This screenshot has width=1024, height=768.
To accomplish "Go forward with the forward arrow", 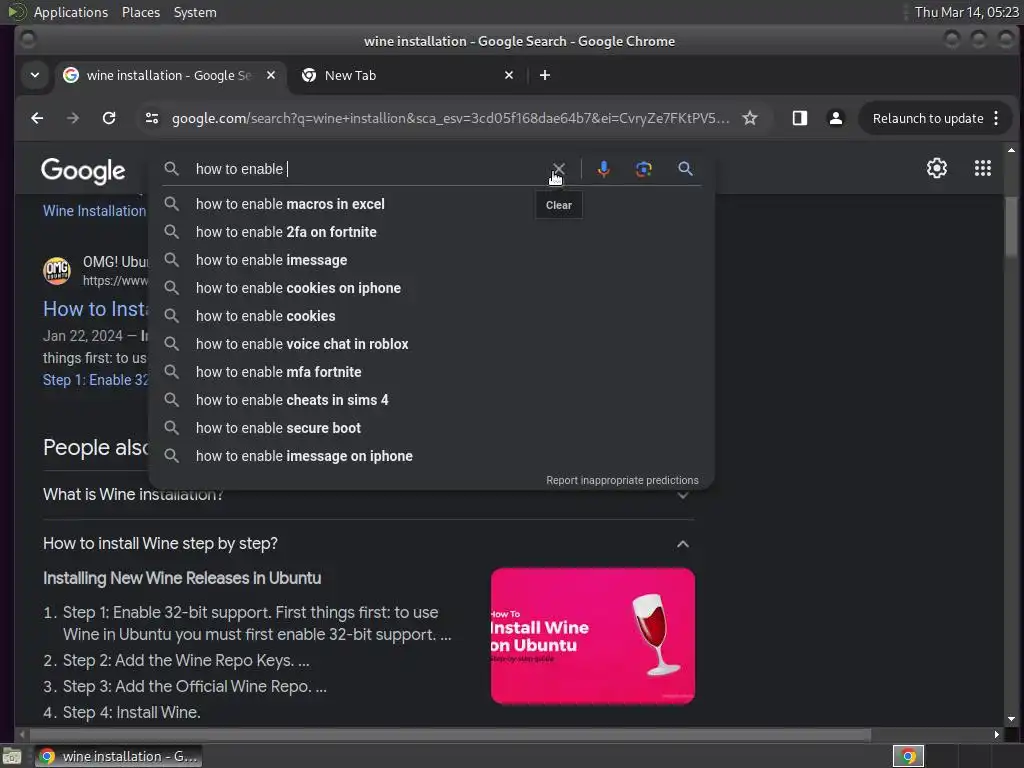I will (73, 118).
